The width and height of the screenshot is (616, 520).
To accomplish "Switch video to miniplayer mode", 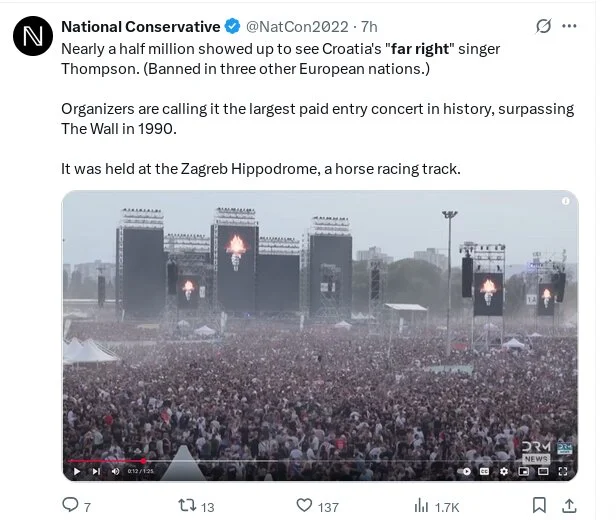I will point(524,471).
